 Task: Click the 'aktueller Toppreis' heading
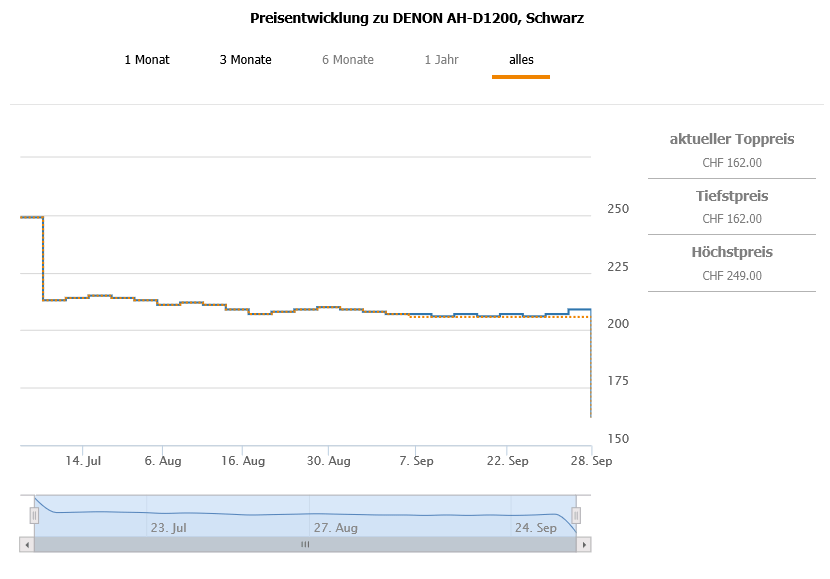point(732,139)
